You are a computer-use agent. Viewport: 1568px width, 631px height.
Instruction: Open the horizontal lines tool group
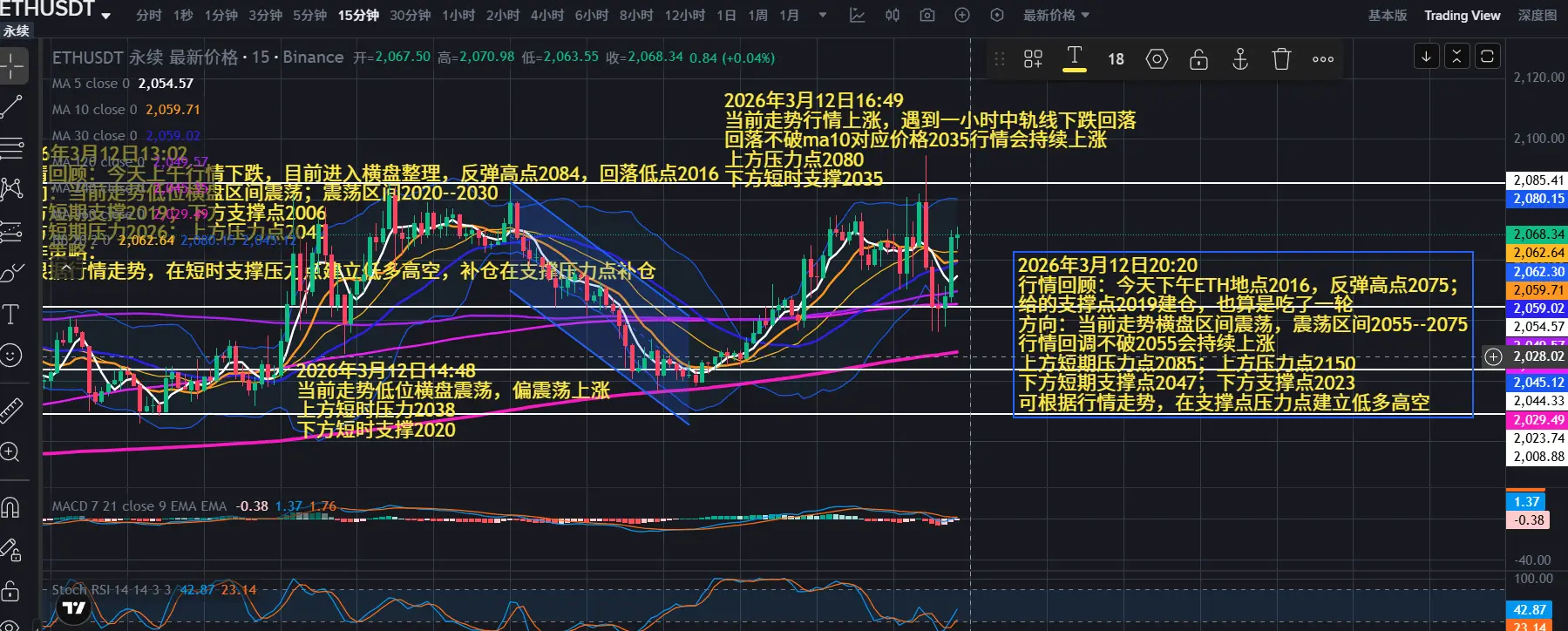11,148
